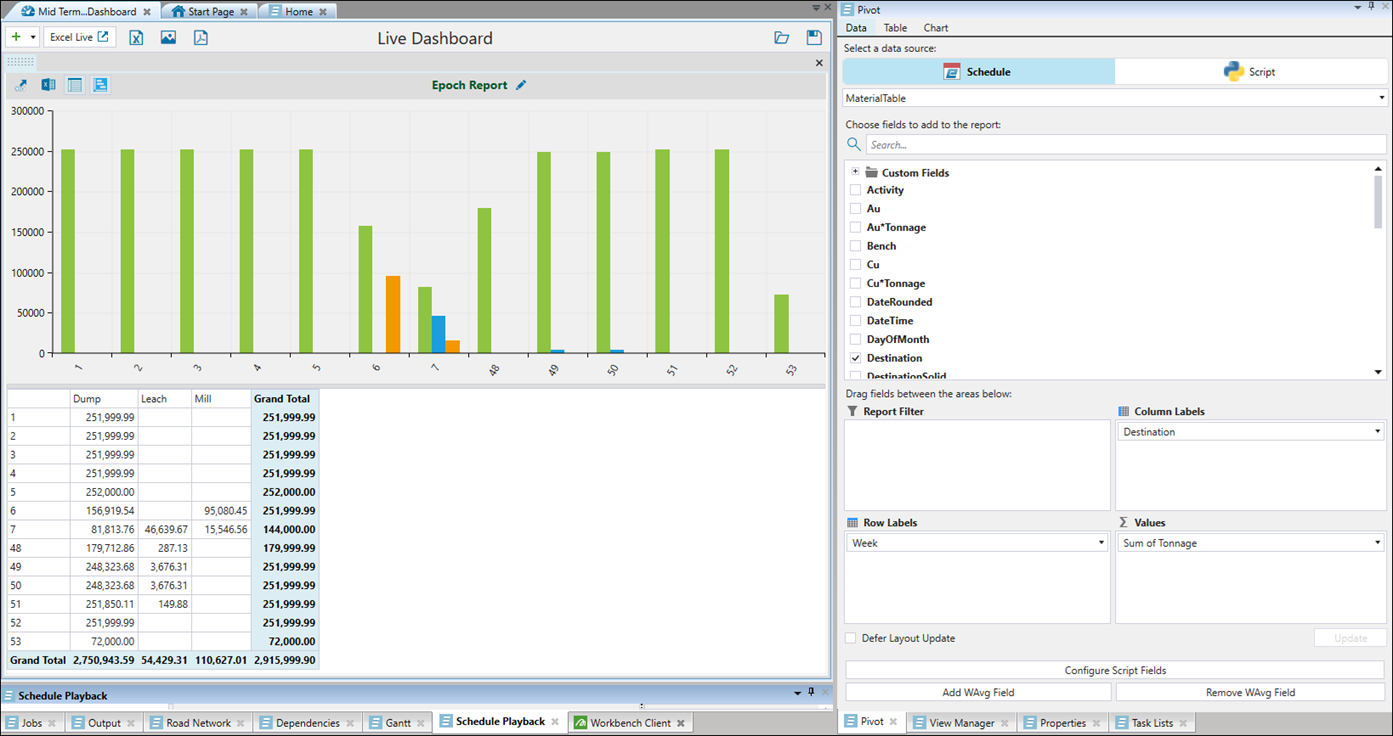Click Configure Script Fields button

pyautogui.click(x=1115, y=670)
